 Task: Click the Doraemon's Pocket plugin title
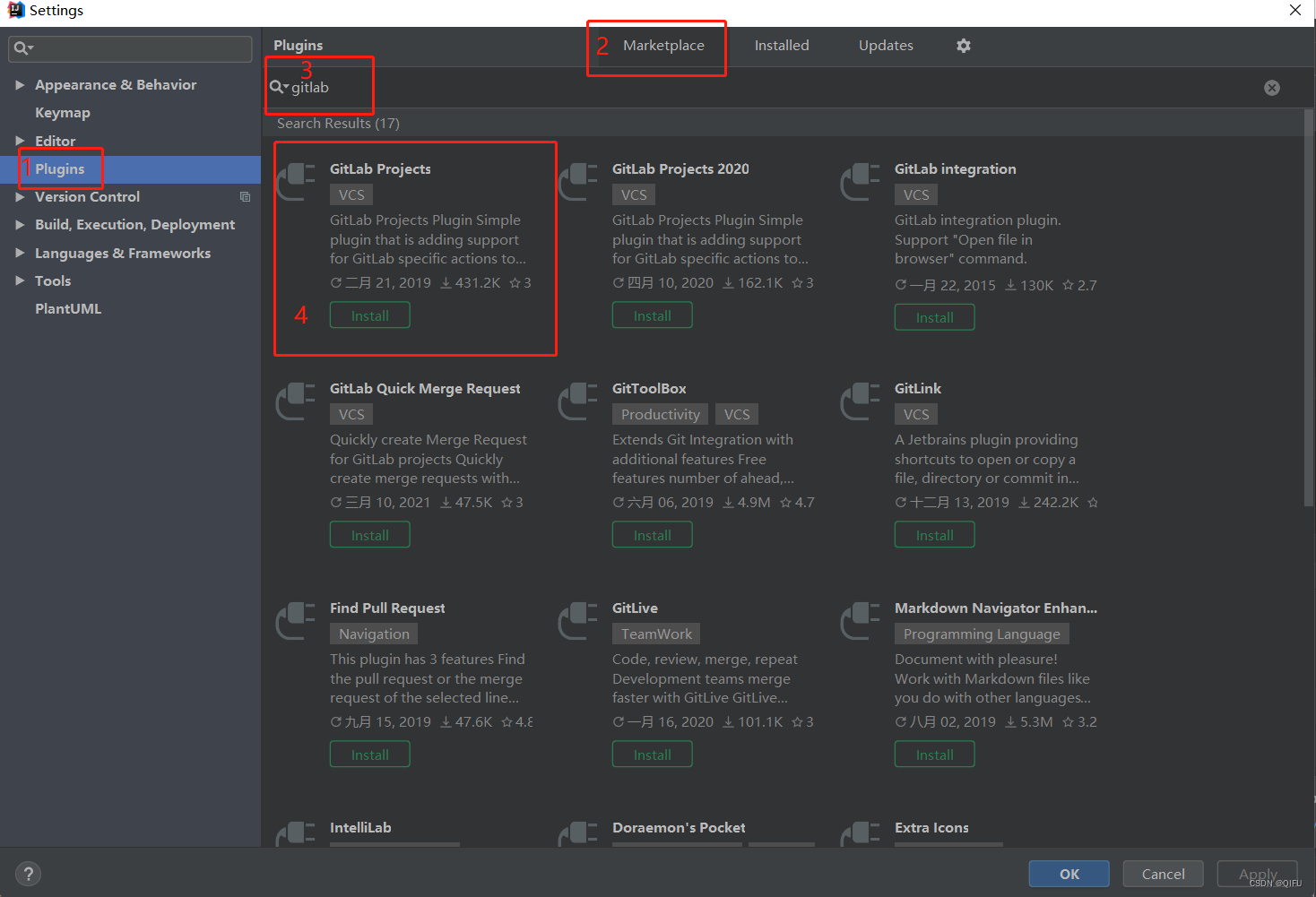(679, 828)
